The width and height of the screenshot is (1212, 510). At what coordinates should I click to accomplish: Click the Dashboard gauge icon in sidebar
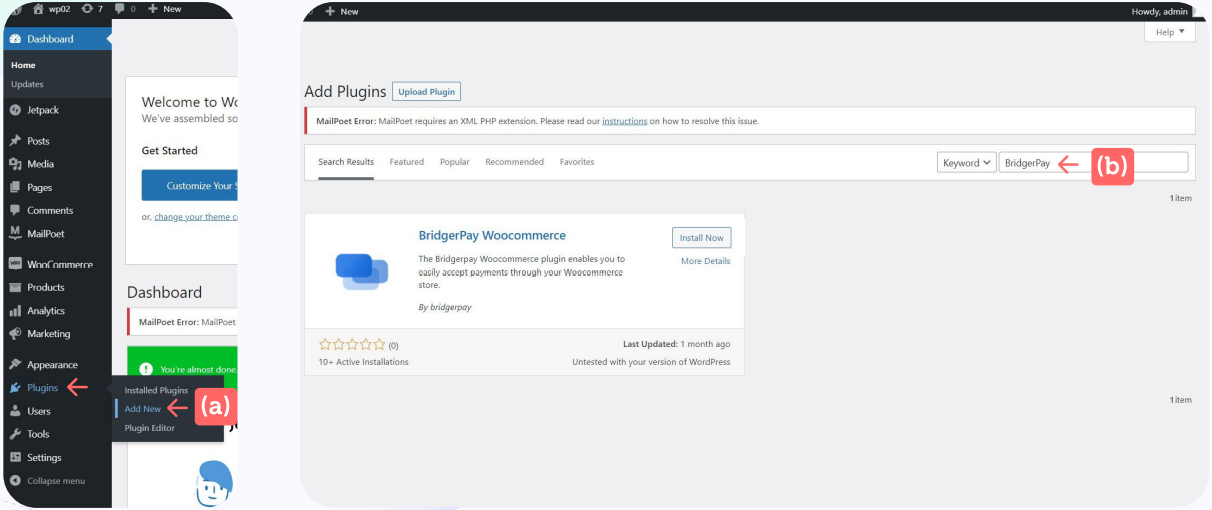15,39
